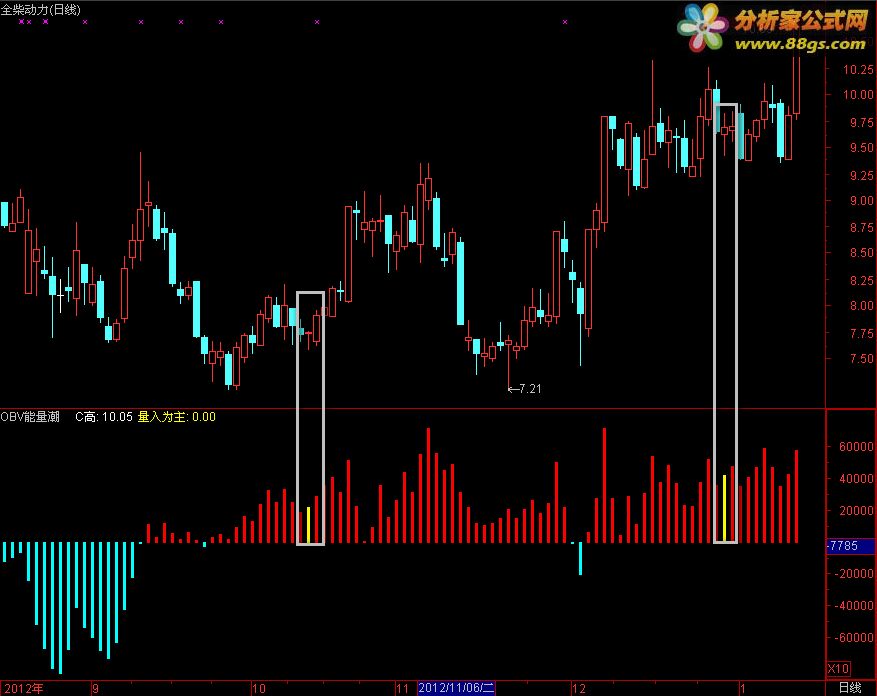The image size is (877, 696).
Task: Select the OBV能量潮 indicator label
Action: point(30,417)
